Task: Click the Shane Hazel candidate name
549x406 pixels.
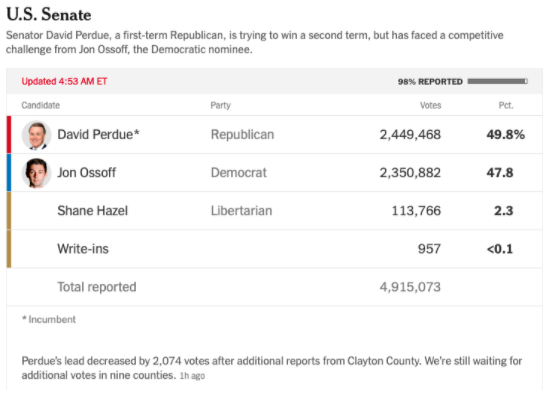Action: (92, 211)
